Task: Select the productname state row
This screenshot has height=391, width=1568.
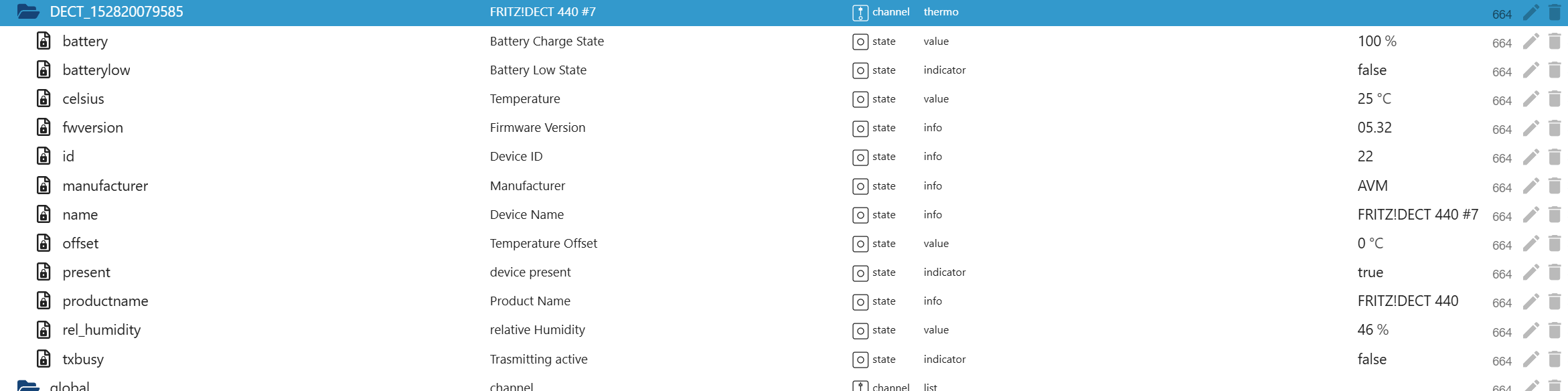Action: coord(105,301)
